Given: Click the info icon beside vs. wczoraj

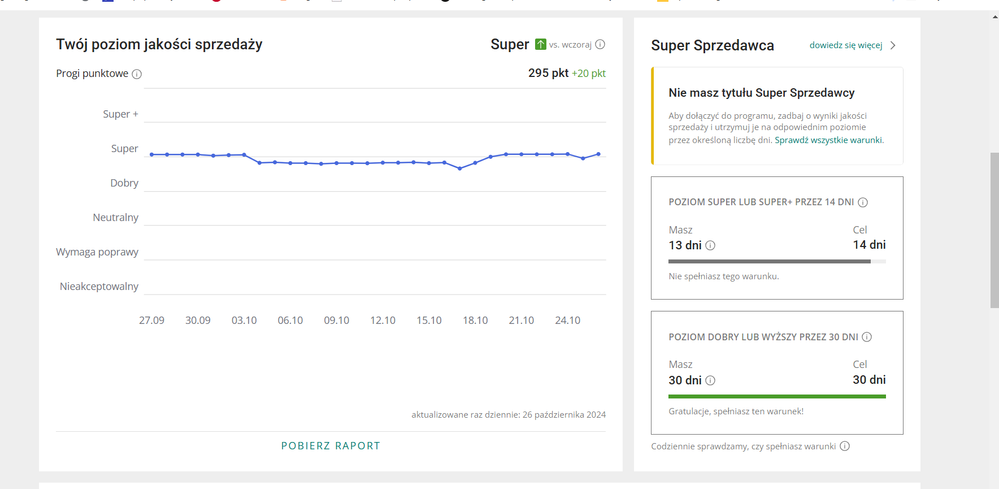Looking at the screenshot, I should 600,45.
